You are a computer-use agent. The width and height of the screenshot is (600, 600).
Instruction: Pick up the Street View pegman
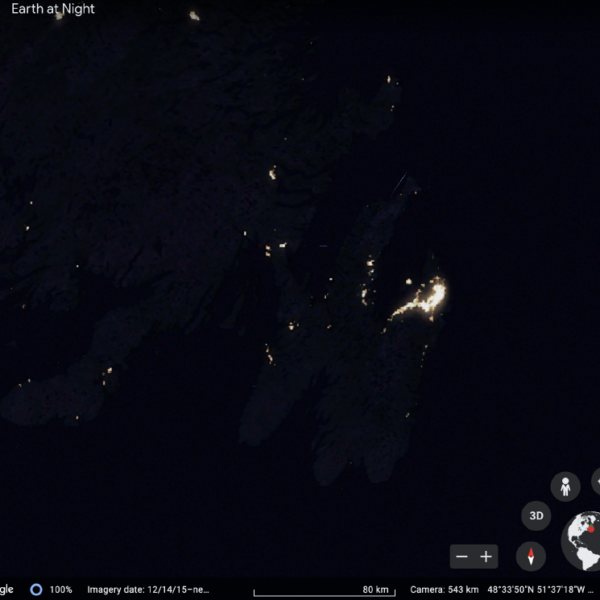565,487
